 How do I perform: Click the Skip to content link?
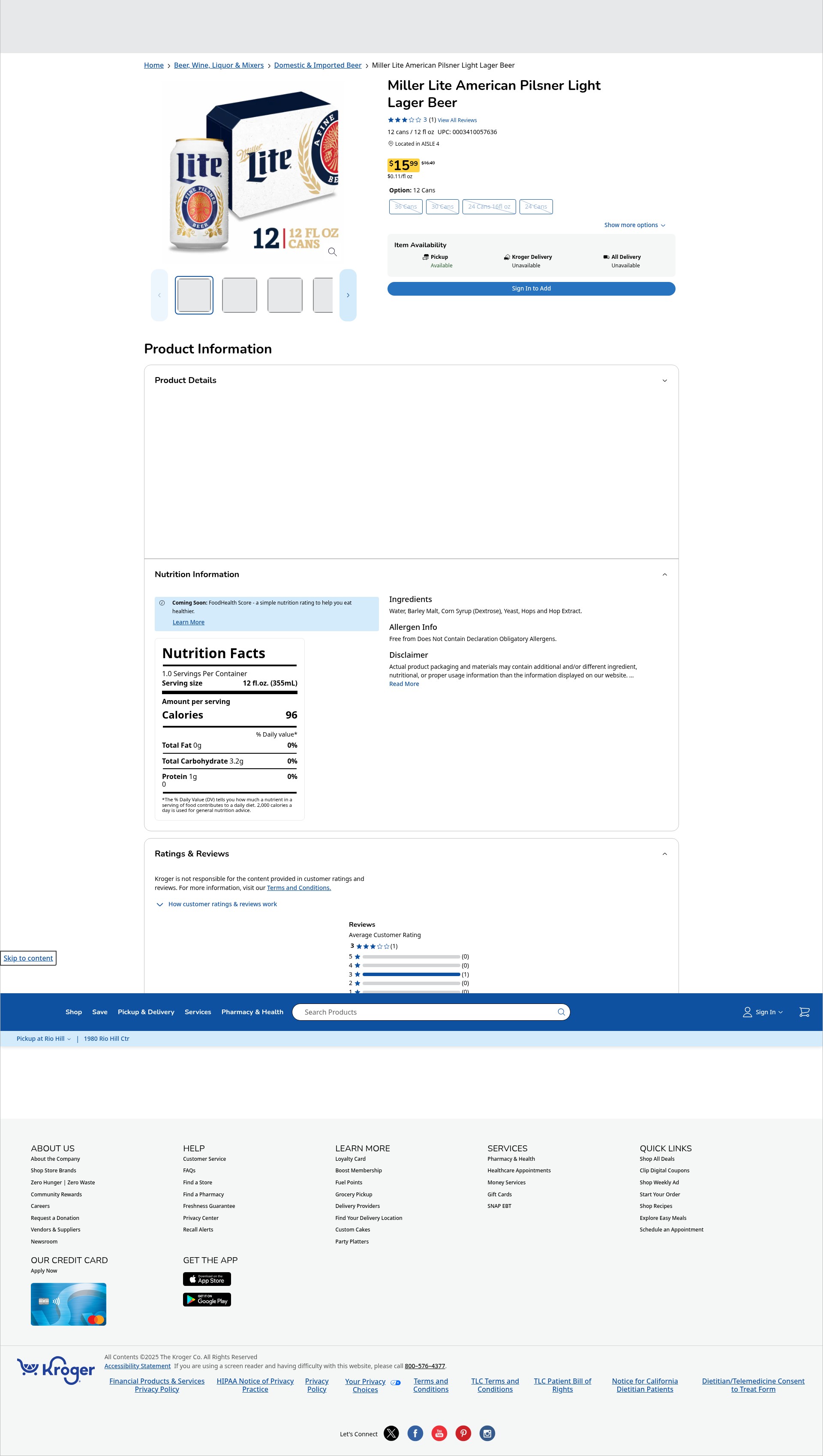[28, 958]
